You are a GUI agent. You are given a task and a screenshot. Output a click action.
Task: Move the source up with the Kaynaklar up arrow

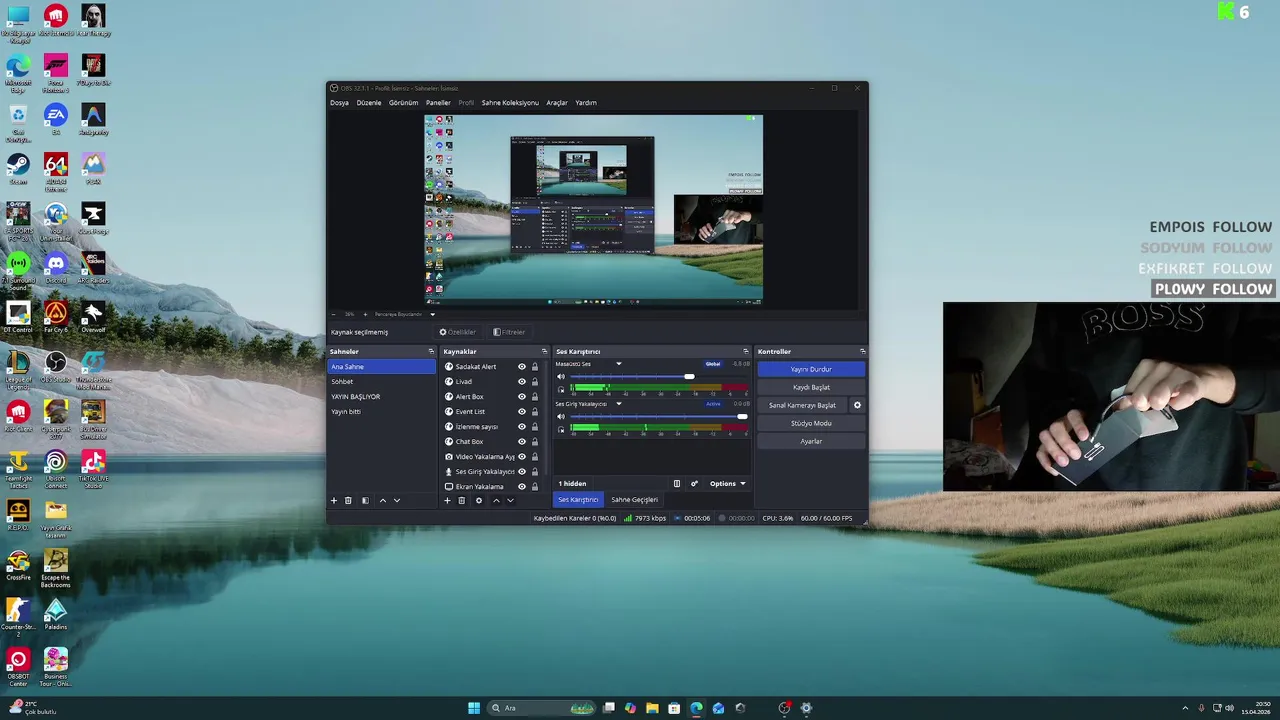coord(496,500)
